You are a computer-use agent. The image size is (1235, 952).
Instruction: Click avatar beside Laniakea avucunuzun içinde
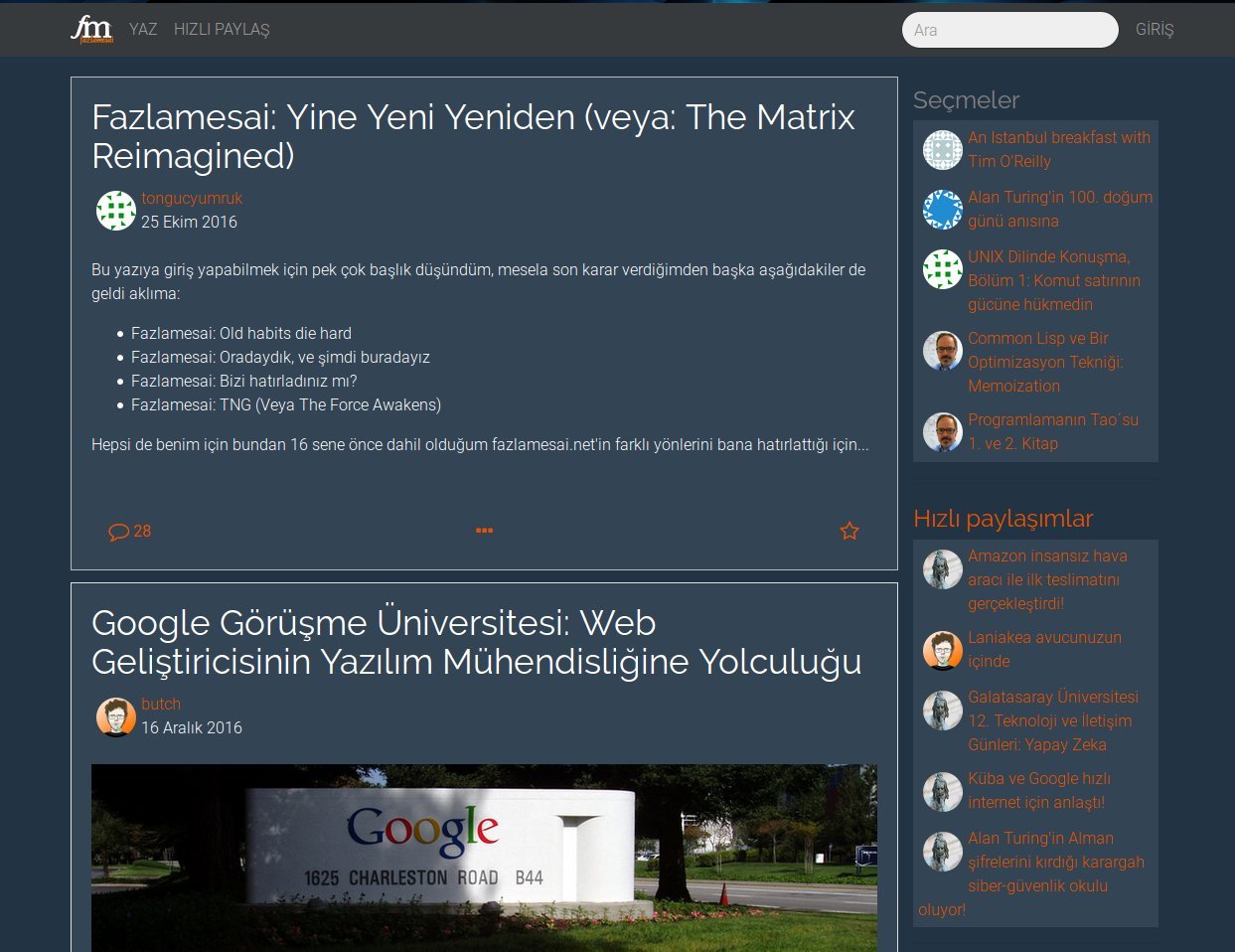tap(943, 650)
